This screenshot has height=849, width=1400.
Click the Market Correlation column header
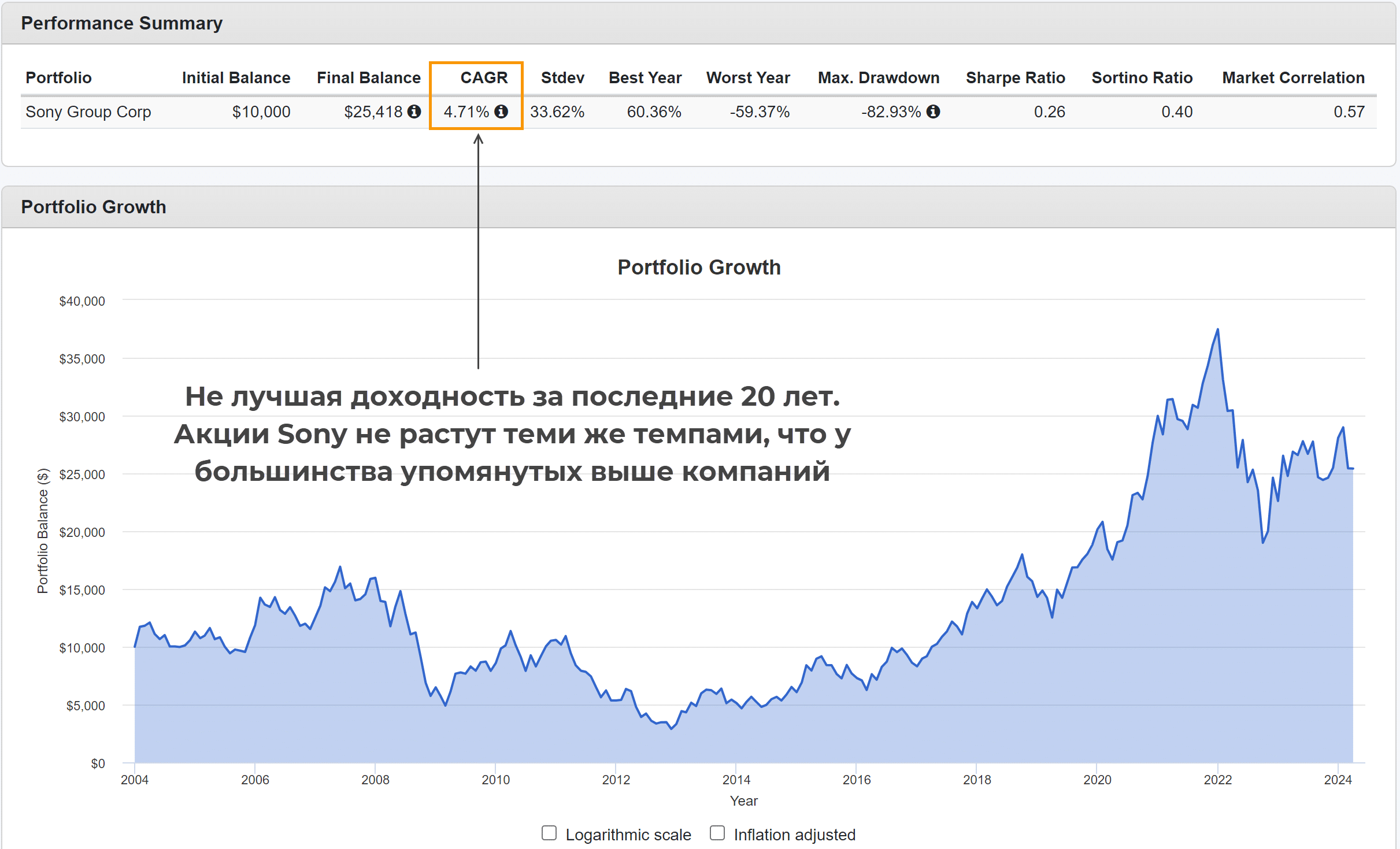1293,77
